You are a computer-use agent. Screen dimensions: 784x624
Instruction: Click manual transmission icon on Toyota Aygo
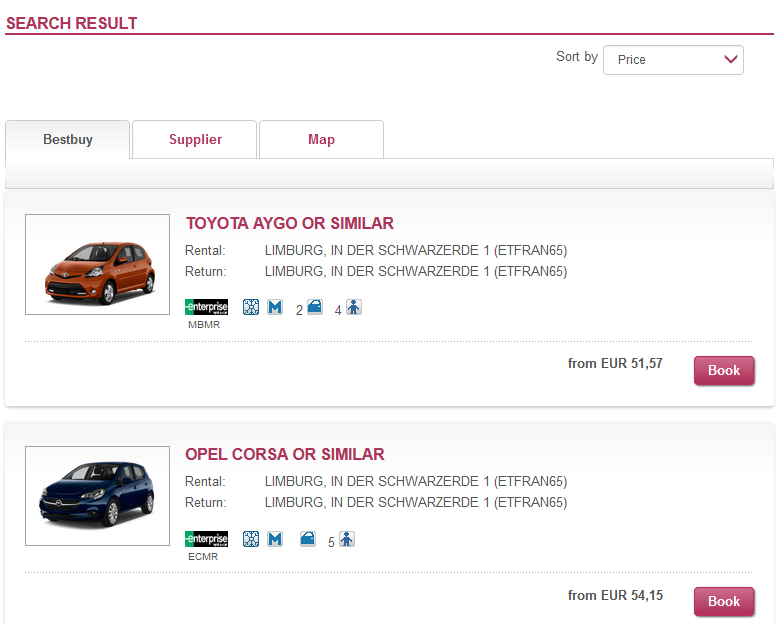point(275,307)
